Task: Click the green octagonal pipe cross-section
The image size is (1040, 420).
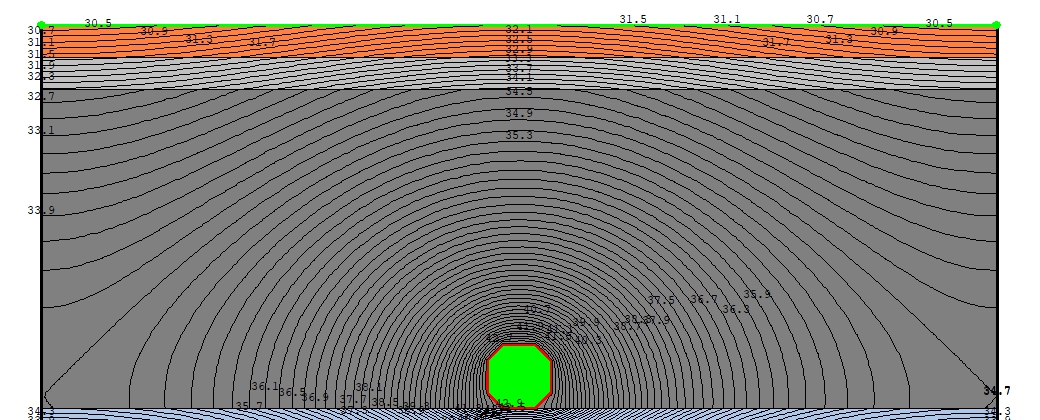Action: tap(519, 376)
